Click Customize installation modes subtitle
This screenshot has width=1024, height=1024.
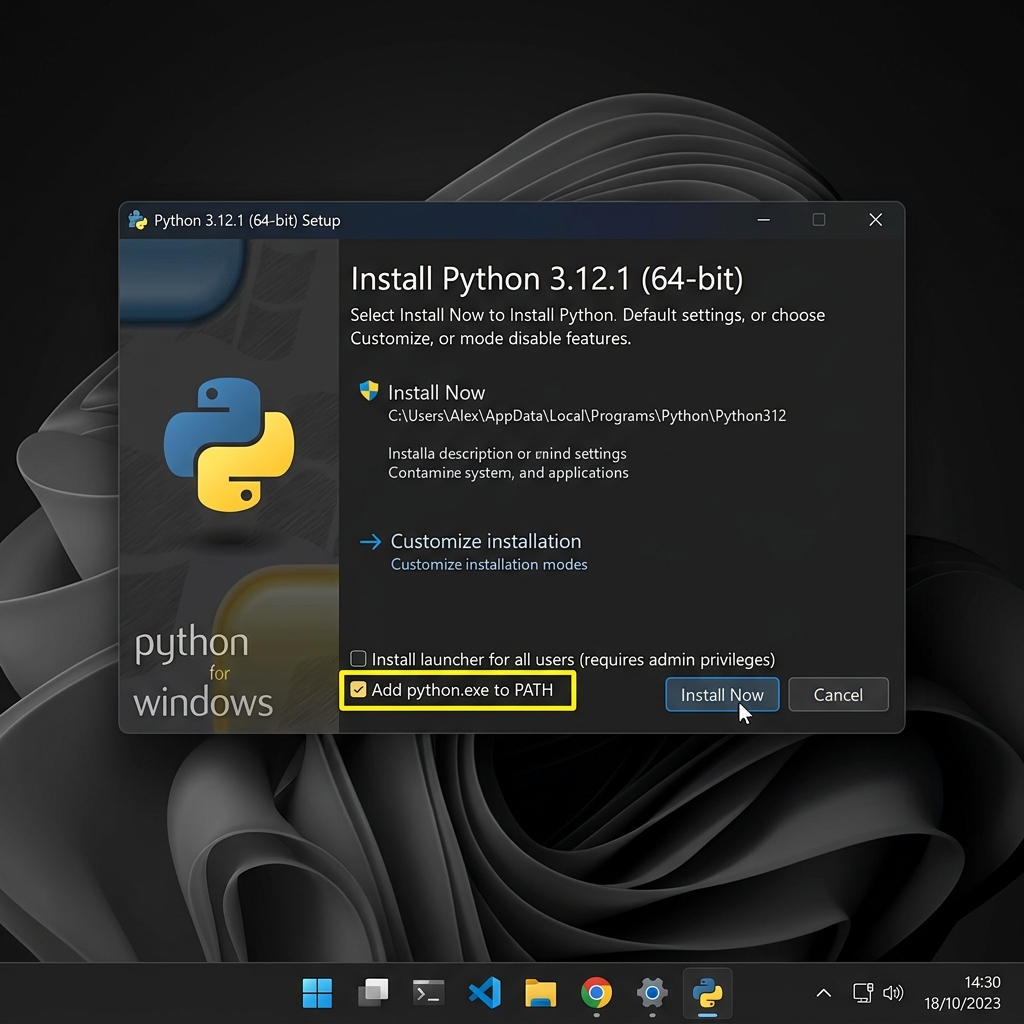click(x=488, y=564)
